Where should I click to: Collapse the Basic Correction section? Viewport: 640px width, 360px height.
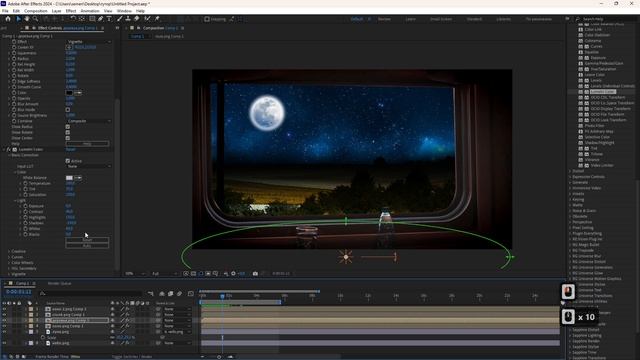tap(9, 155)
